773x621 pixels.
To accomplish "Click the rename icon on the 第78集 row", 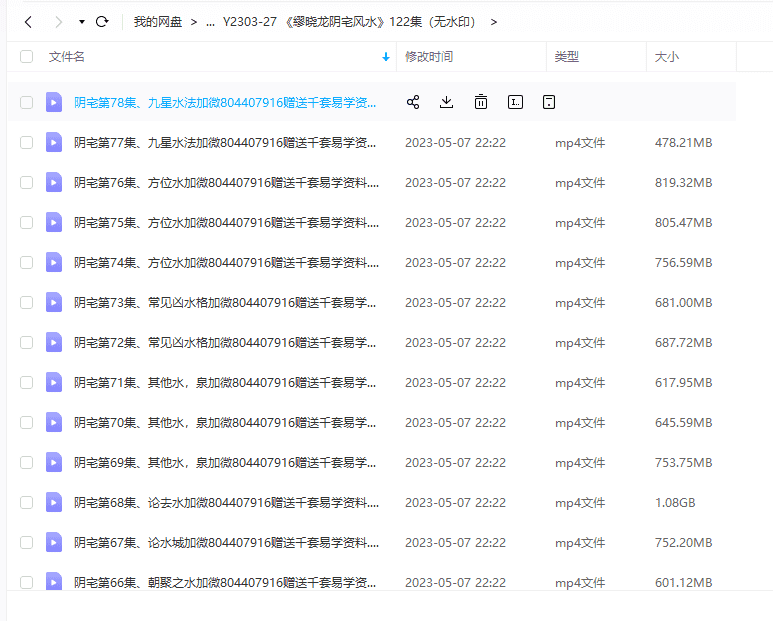I will point(515,102).
